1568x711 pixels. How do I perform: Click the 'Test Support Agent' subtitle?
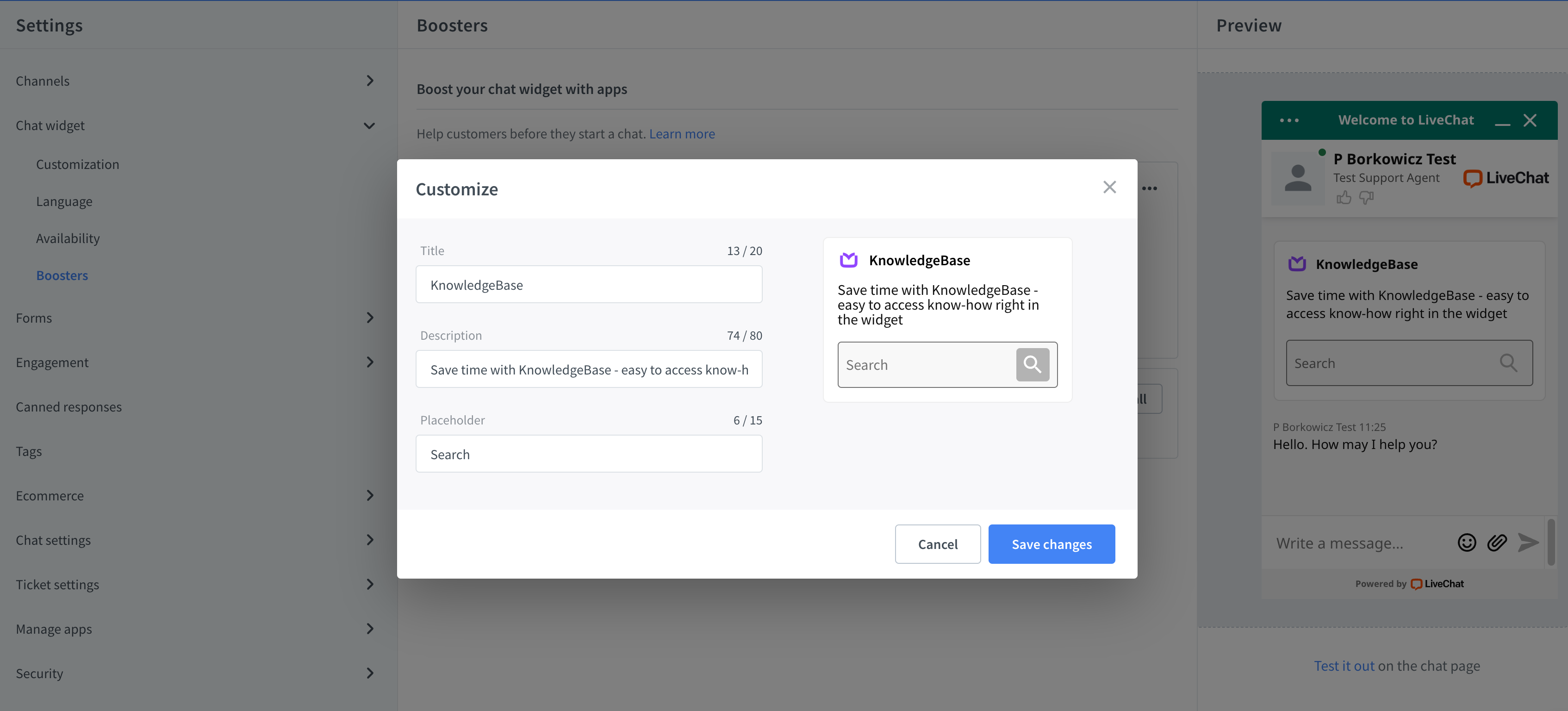(x=1386, y=178)
